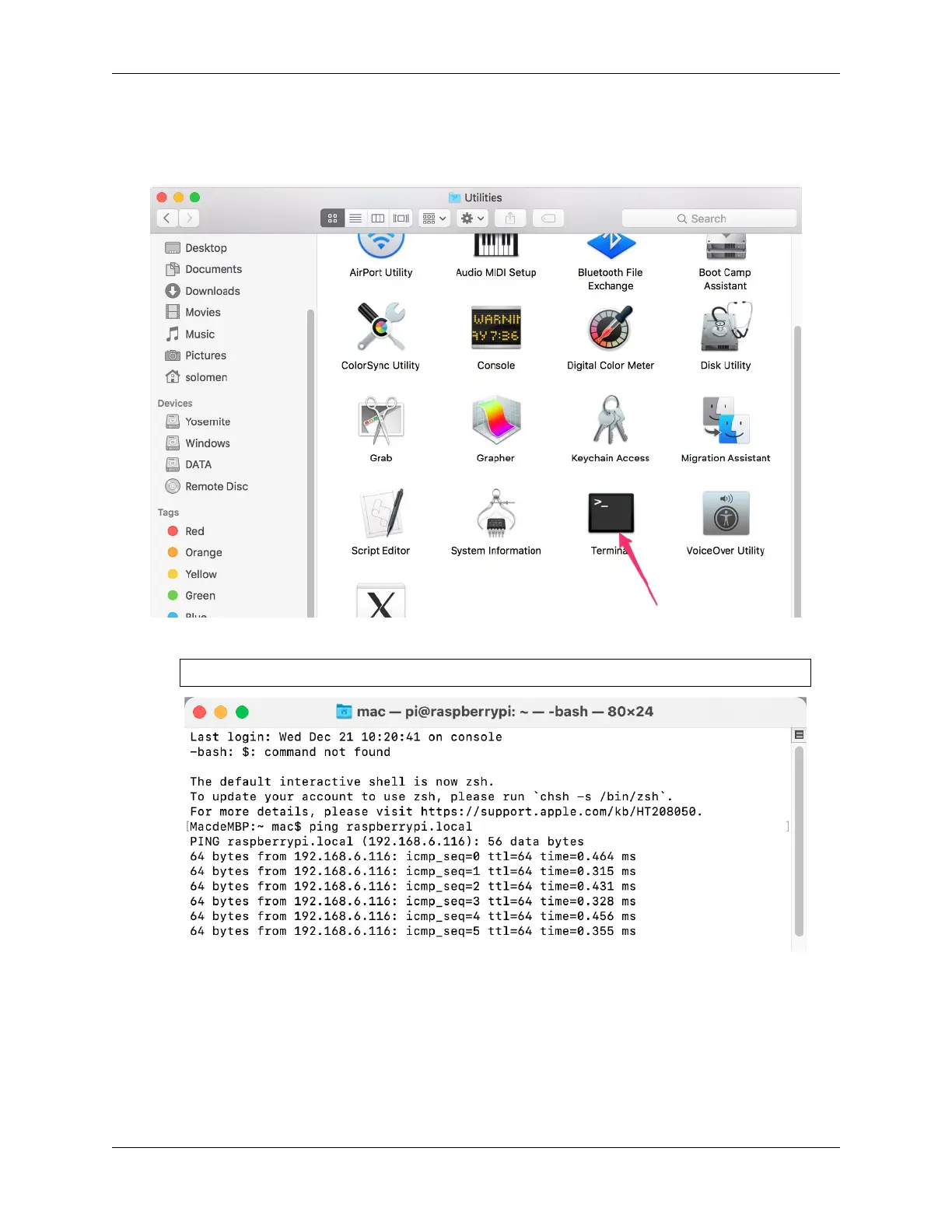
Task: Minimize the Finder Utilities window
Action: point(178,198)
